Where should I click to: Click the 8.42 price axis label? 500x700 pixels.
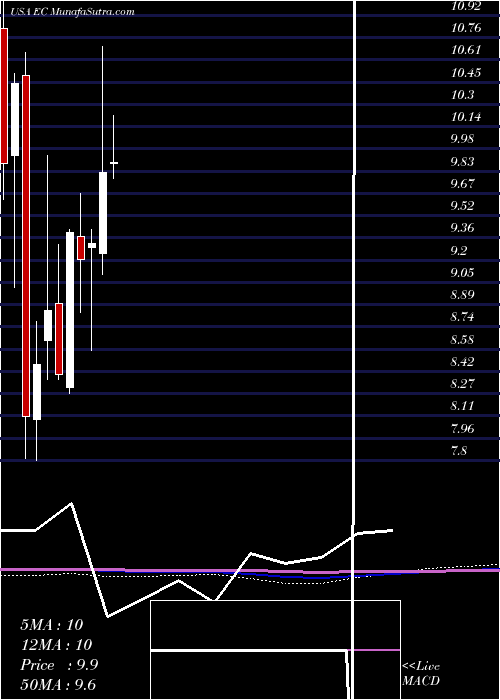point(462,362)
